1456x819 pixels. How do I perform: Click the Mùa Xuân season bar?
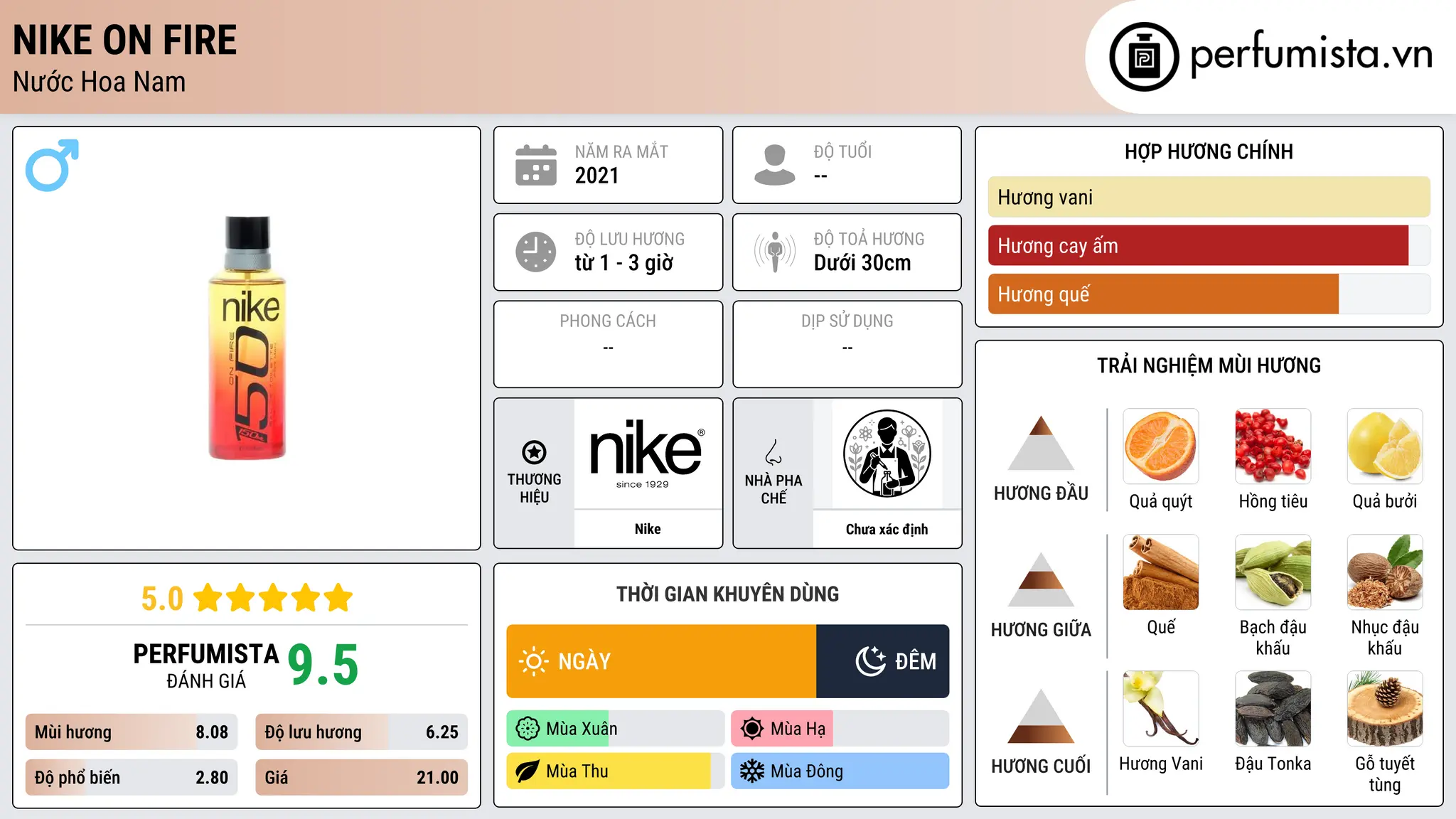point(616,729)
